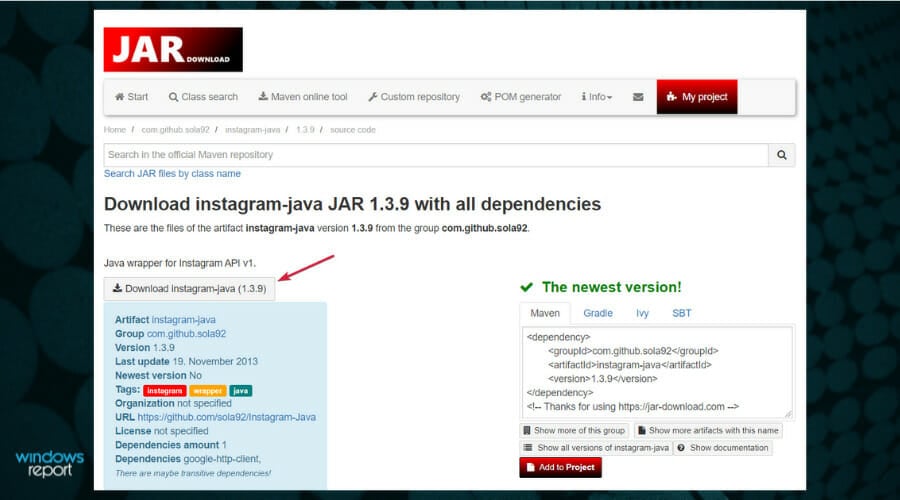Click Download instagram-java (1.3.9) button

click(189, 289)
